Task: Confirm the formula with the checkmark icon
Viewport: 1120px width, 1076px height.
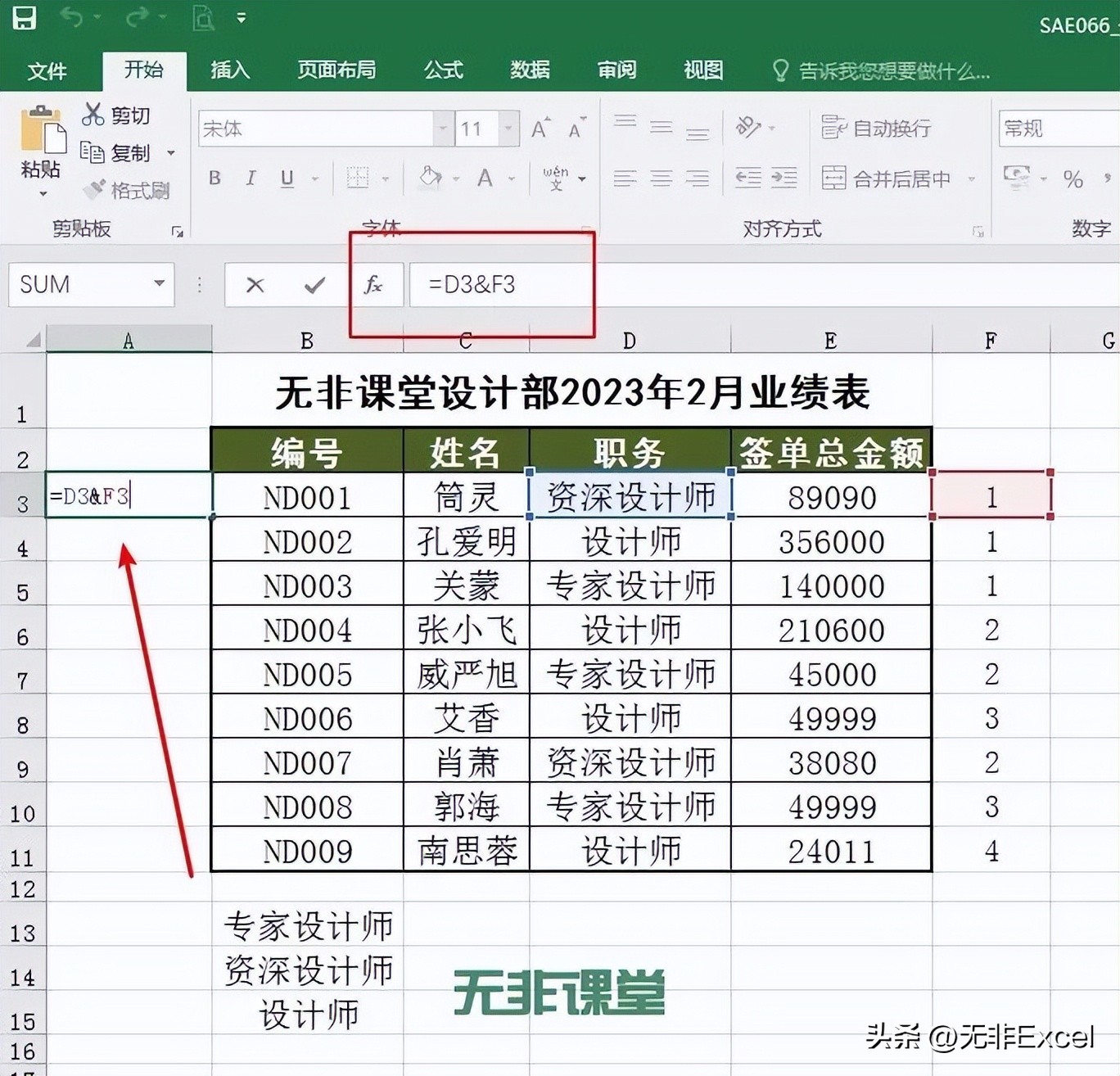Action: [314, 286]
